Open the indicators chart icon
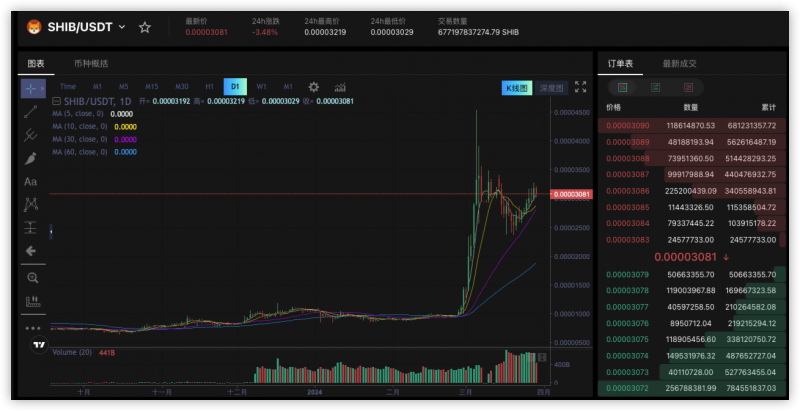This screenshot has width=800, height=411. point(340,87)
